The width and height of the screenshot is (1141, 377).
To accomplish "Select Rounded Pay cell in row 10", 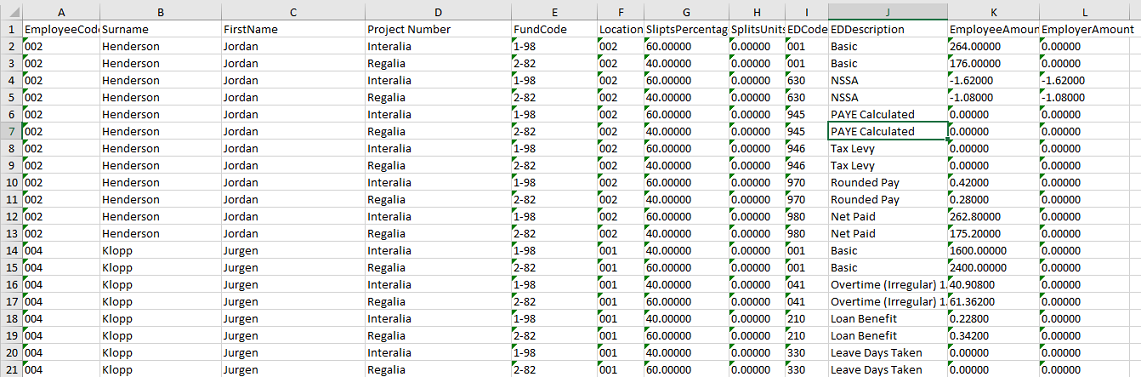I will click(x=888, y=182).
